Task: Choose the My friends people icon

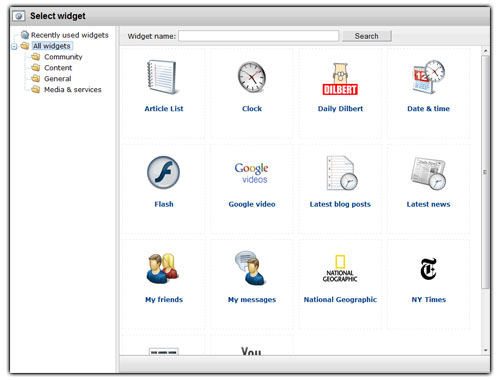Action: click(163, 268)
